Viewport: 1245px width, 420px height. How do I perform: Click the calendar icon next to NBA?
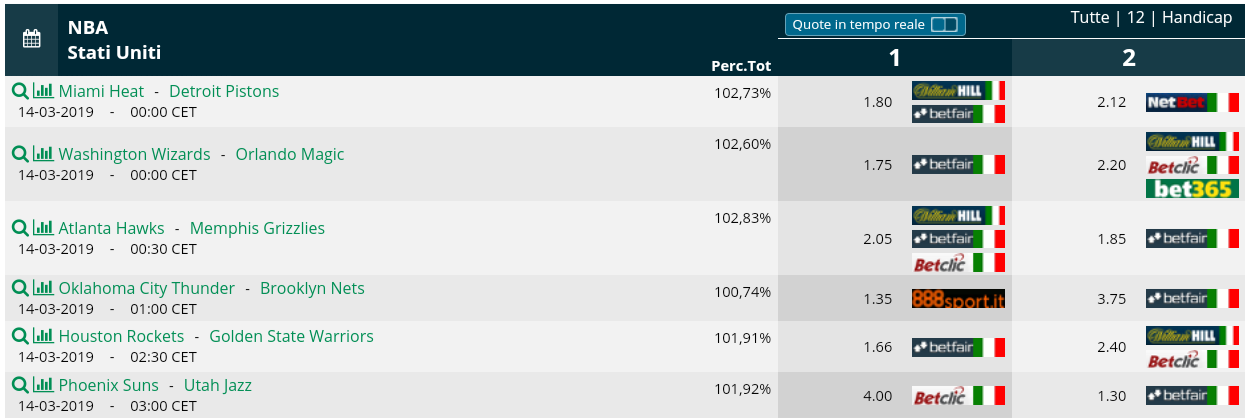click(x=31, y=39)
